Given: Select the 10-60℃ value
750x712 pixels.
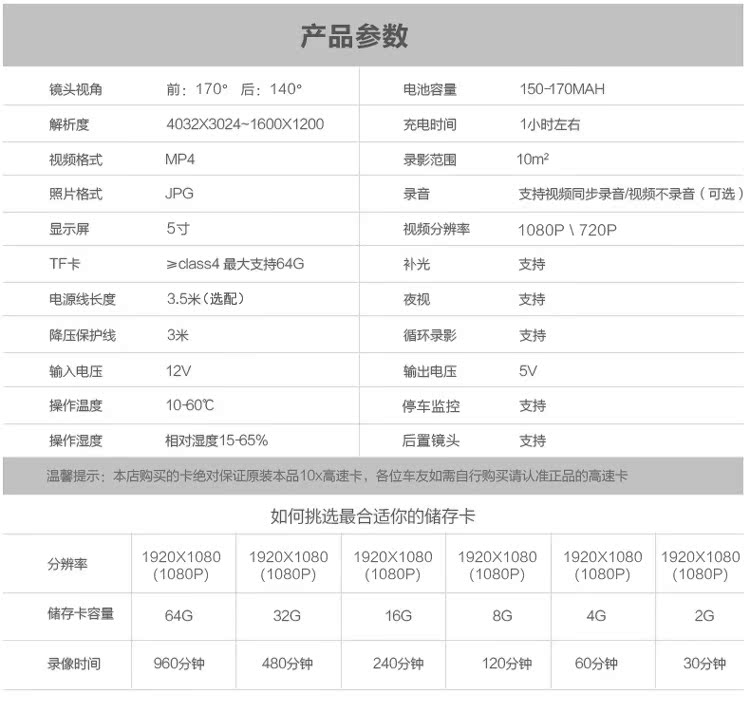Looking at the screenshot, I should tap(190, 405).
